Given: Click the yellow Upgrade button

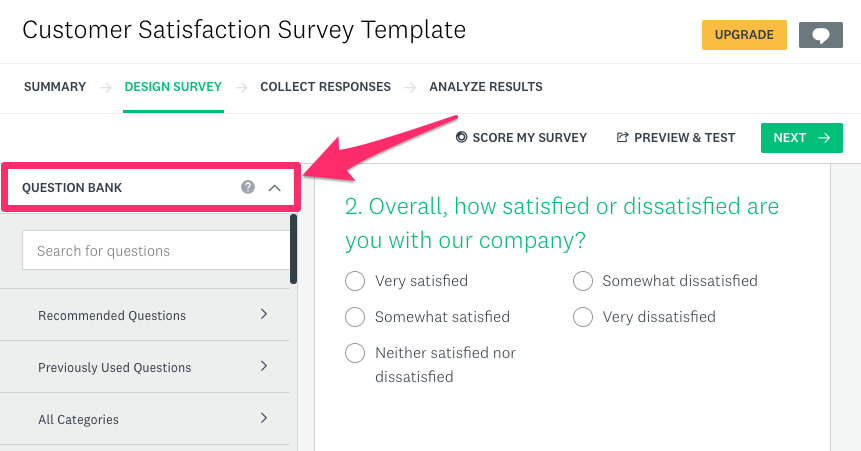Looking at the screenshot, I should [744, 35].
